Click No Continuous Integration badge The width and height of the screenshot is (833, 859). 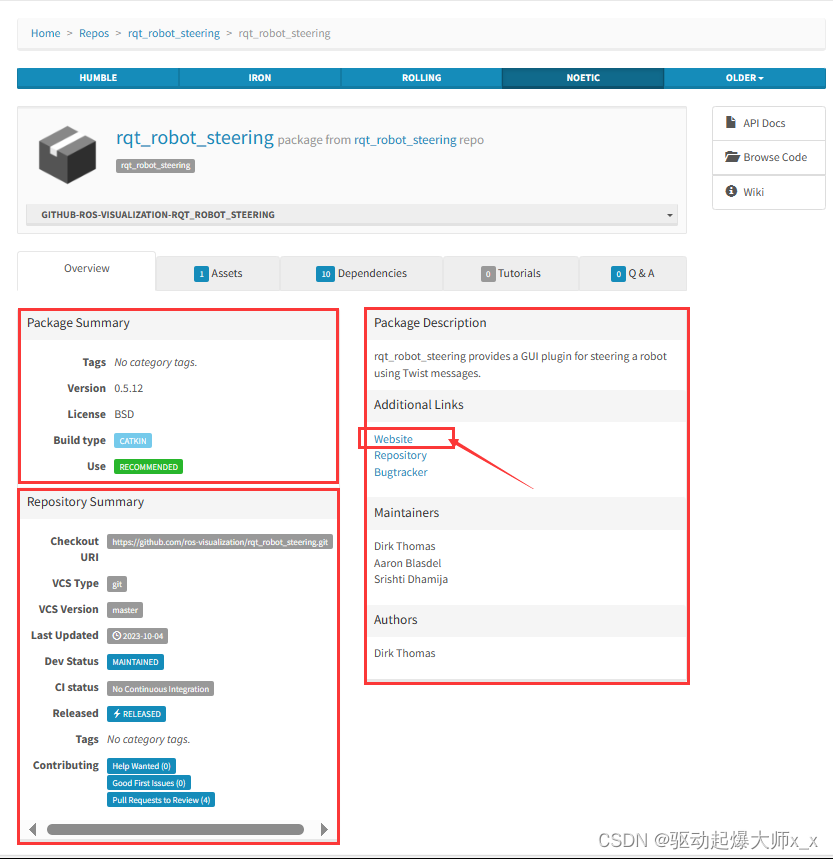[160, 689]
